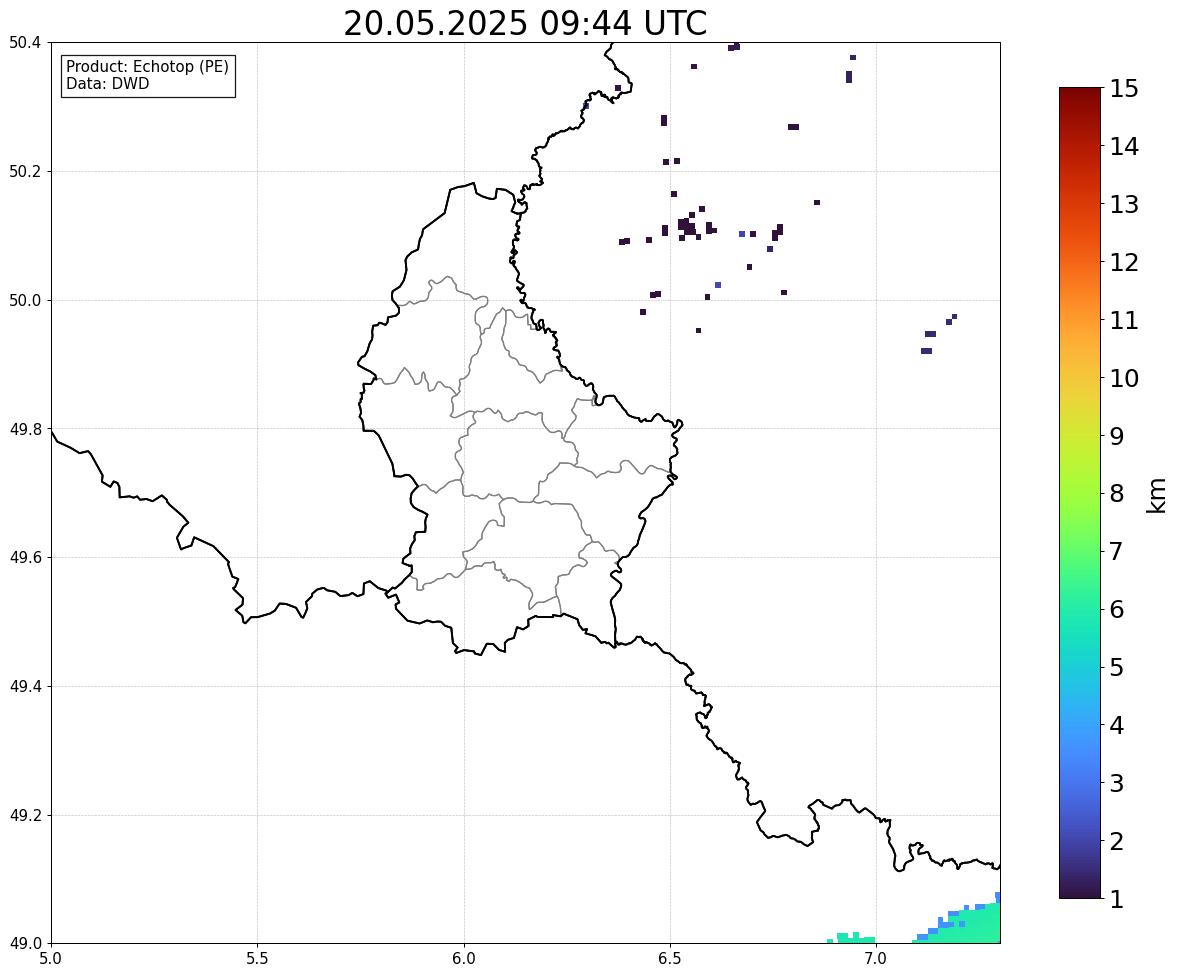This screenshot has width=1178, height=976.
Task: Click the dense dark echo cluster near 50.1 latitude
Action: (687, 225)
